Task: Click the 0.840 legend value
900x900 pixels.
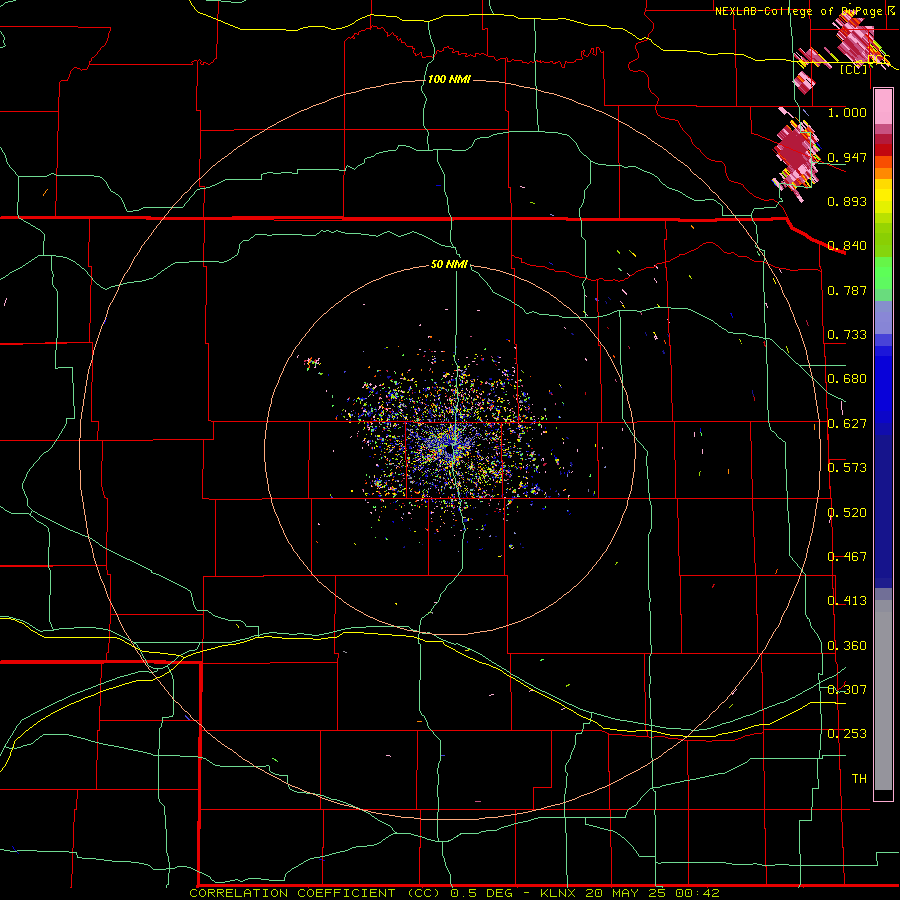Action: pos(847,246)
